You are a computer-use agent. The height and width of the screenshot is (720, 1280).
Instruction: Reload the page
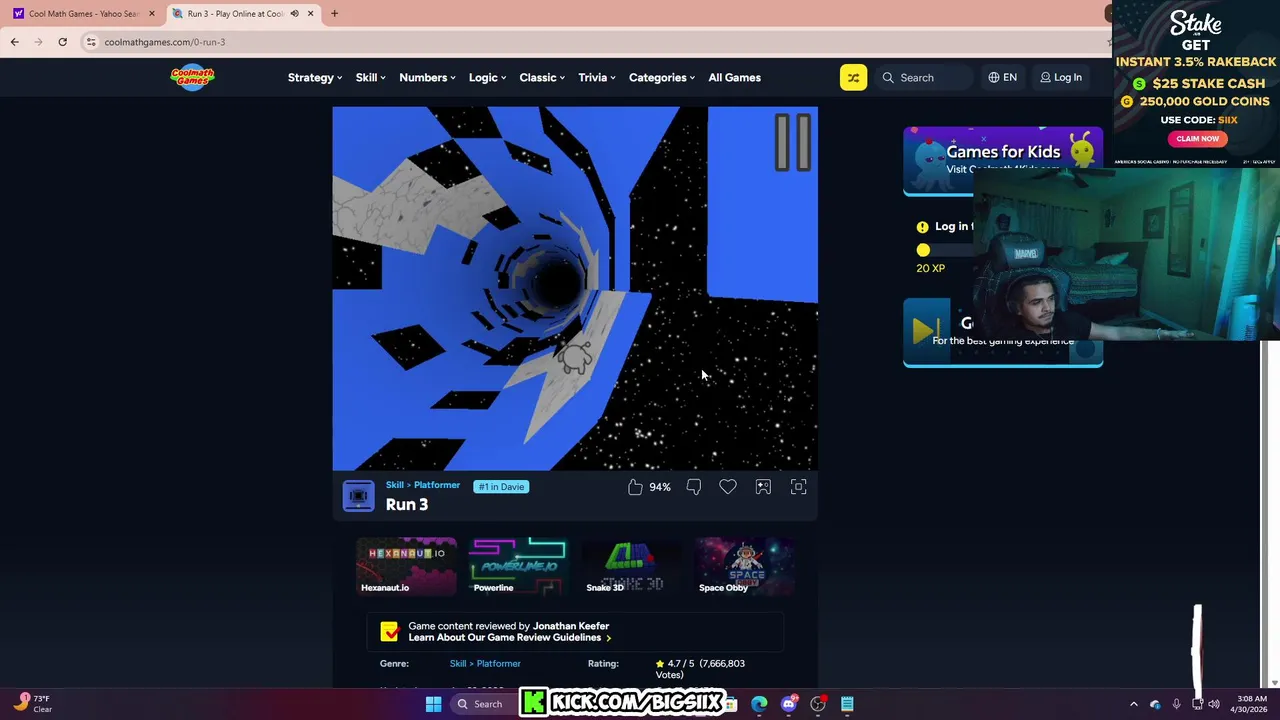point(62,42)
